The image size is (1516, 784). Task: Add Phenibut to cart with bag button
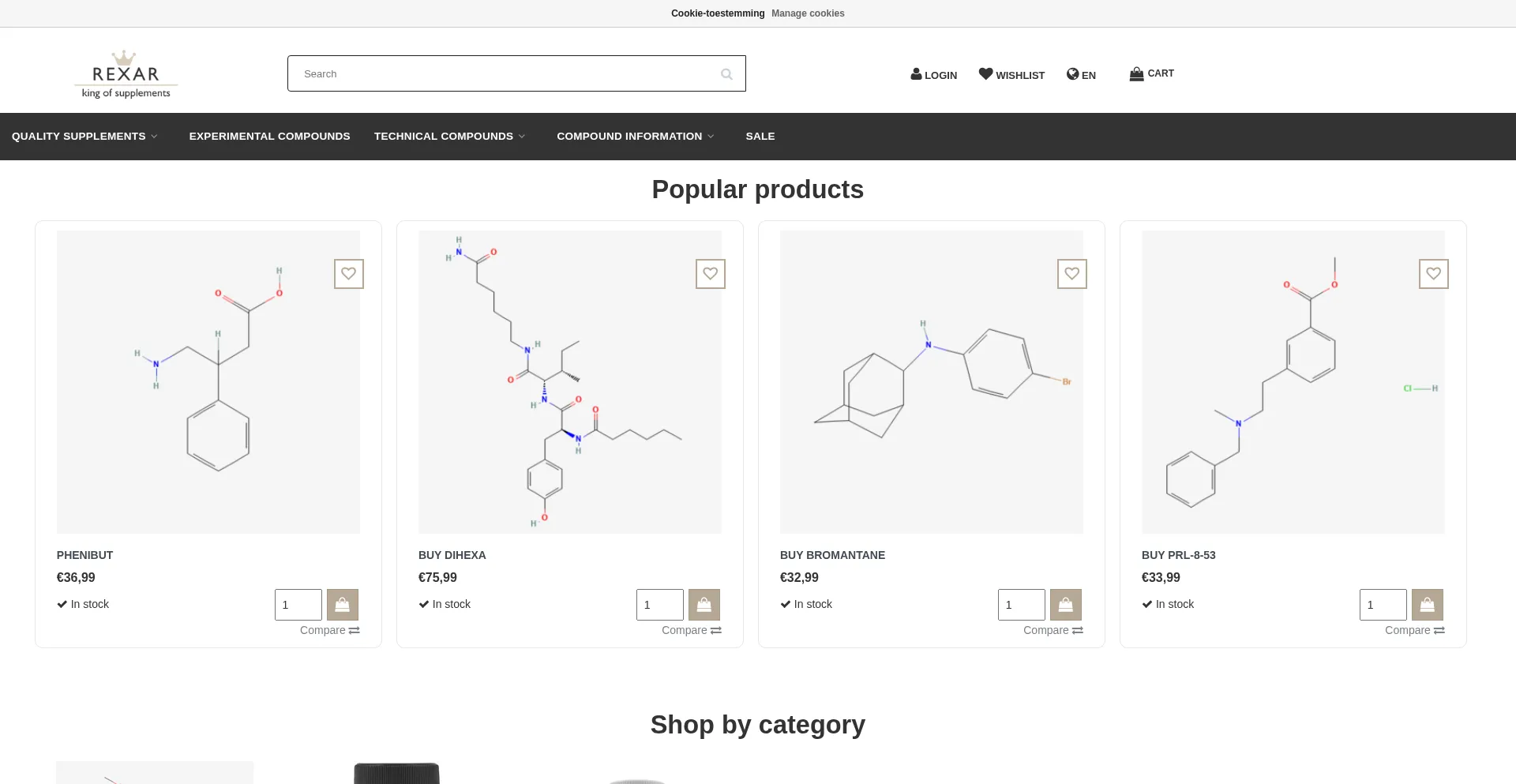343,605
